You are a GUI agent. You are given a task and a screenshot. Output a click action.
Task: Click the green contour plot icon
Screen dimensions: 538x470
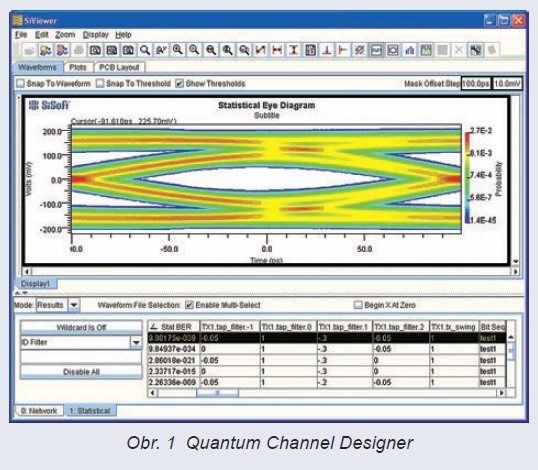(426, 50)
